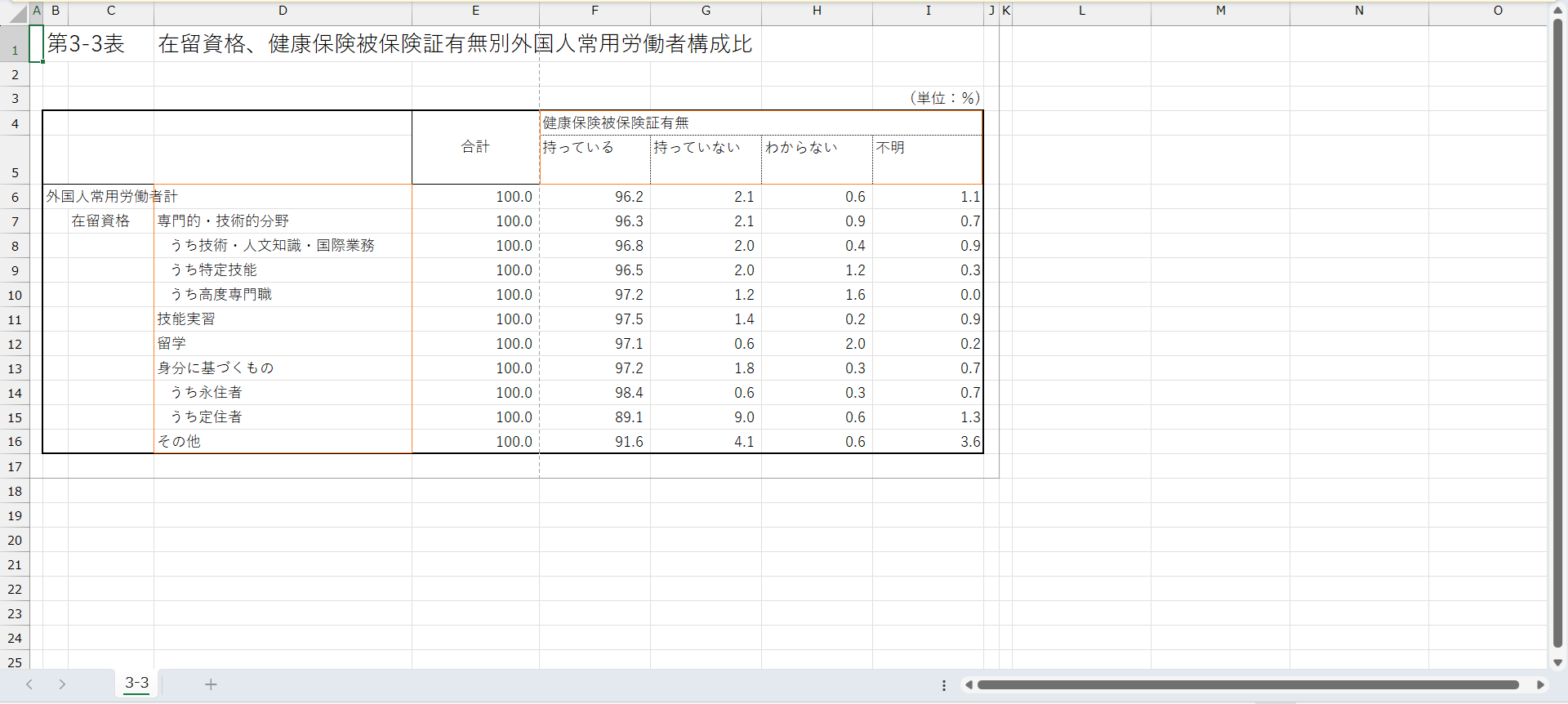
Task: Select the 技能実習 row label cell
Action: coord(283,319)
